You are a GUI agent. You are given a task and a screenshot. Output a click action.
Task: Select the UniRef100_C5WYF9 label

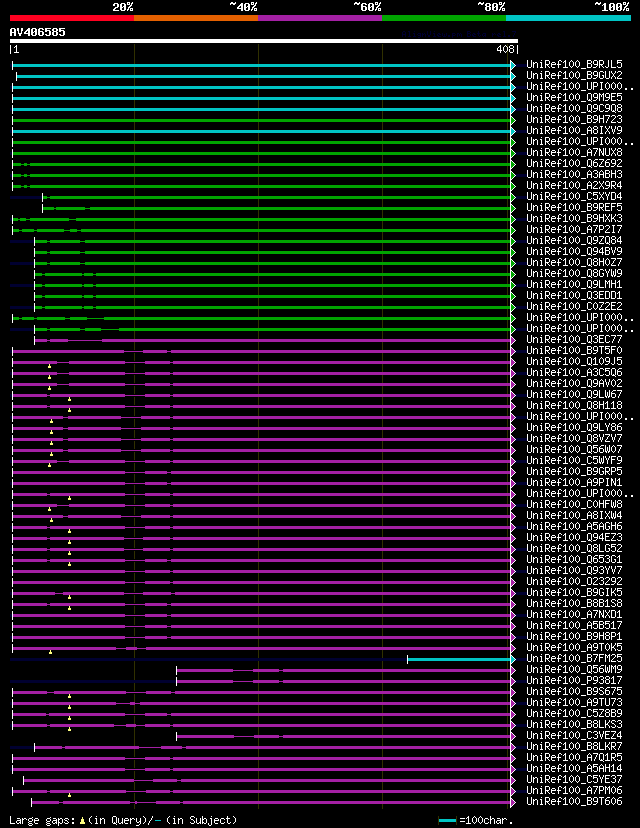[574, 460]
